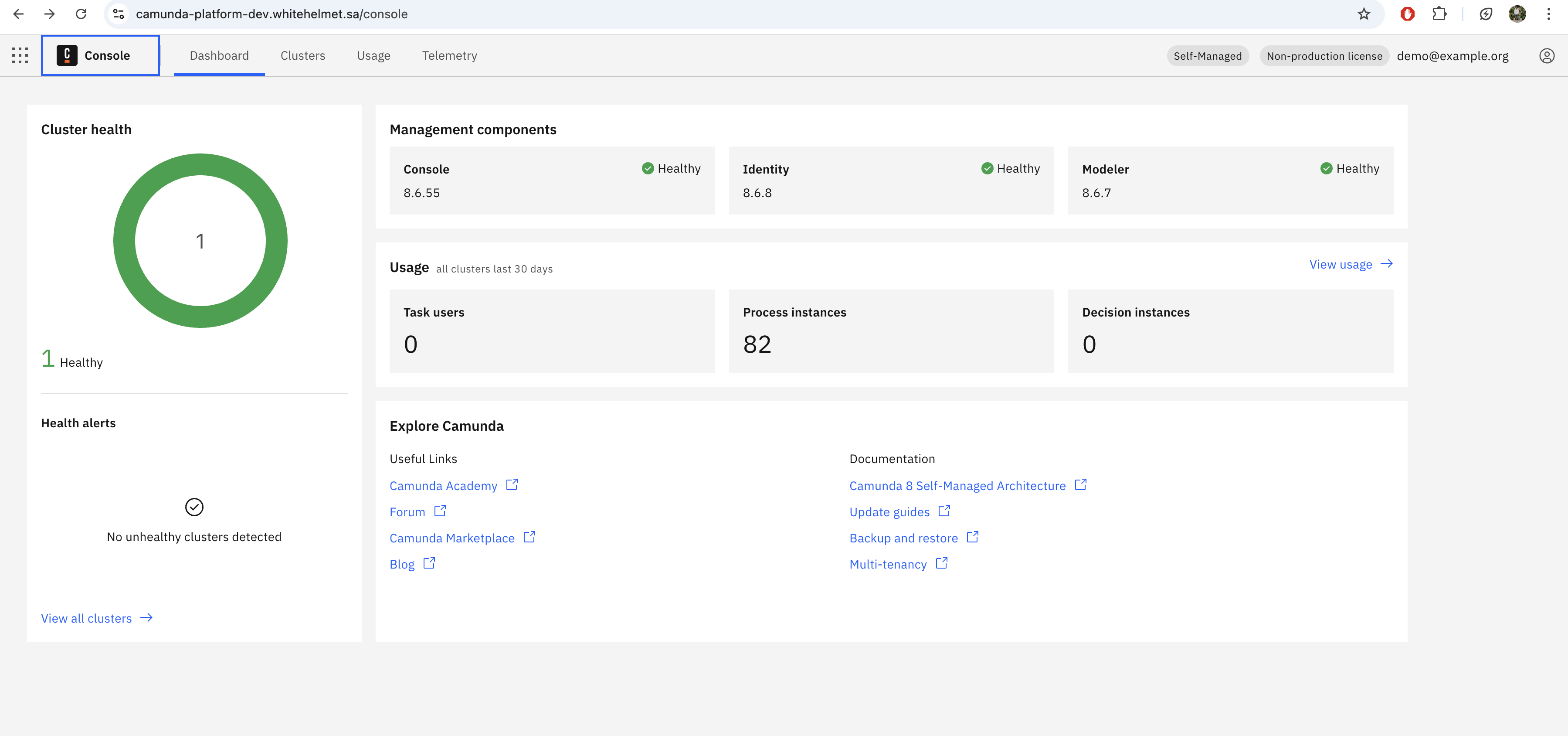
Task: Click the Modeler healthy checkmark icon
Action: coord(1326,169)
